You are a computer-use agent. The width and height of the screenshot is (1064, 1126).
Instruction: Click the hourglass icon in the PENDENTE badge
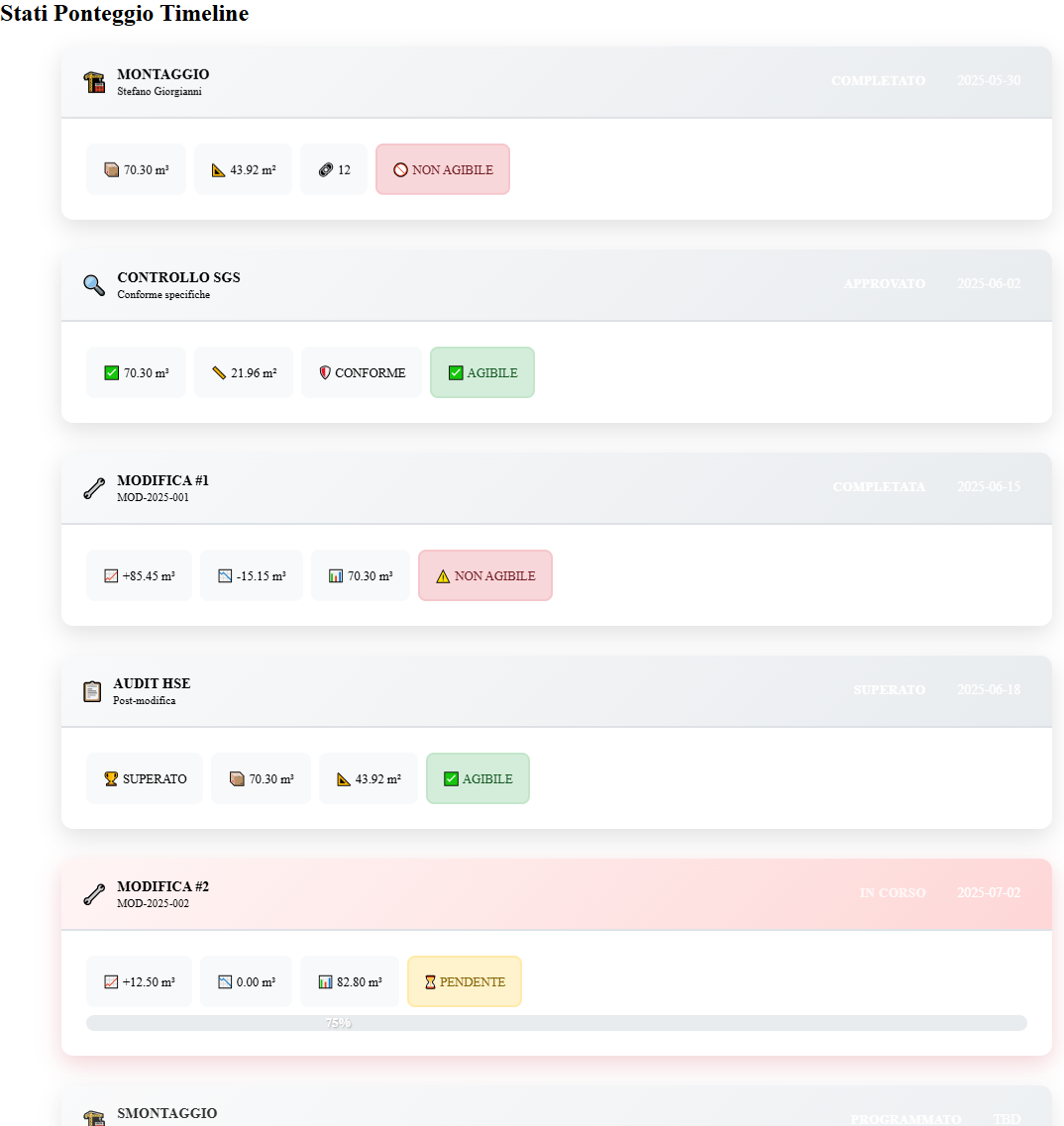430,982
